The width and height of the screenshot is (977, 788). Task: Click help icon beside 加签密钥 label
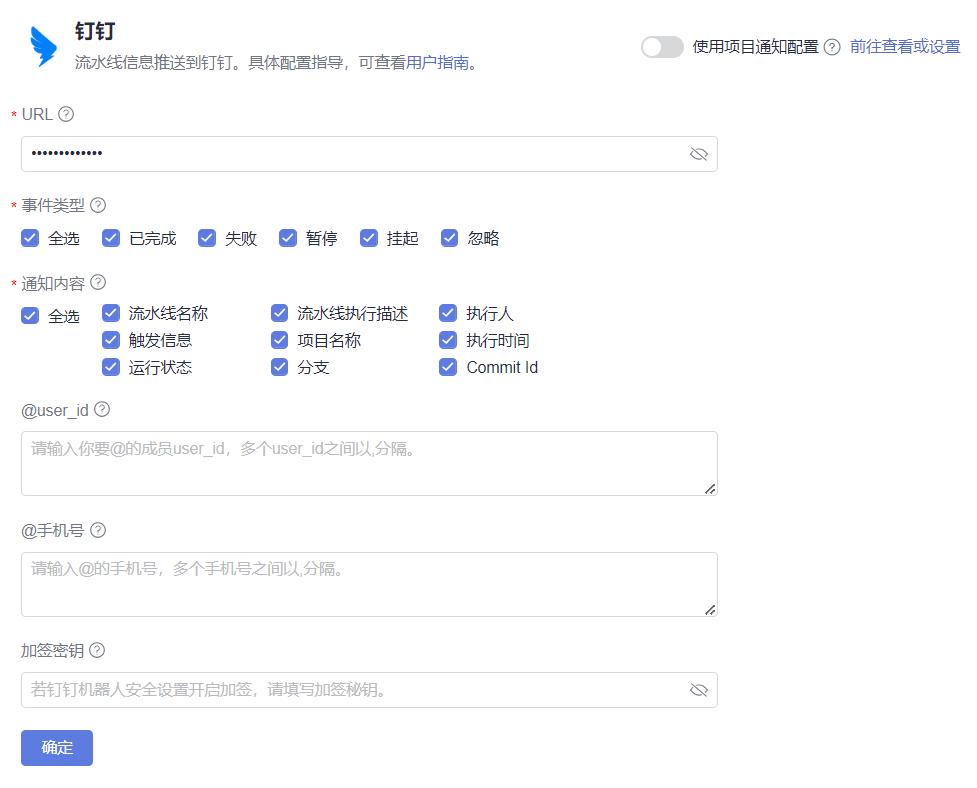click(x=97, y=650)
